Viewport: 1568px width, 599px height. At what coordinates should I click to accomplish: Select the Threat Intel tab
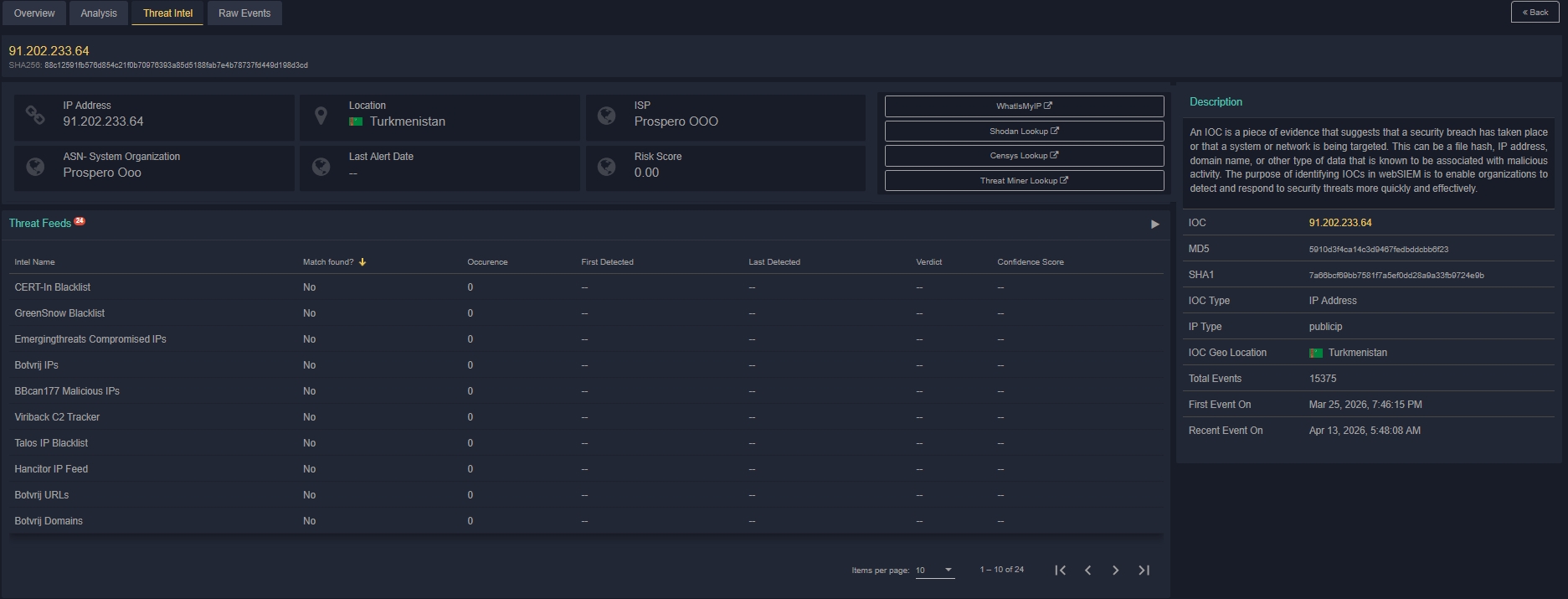click(167, 13)
